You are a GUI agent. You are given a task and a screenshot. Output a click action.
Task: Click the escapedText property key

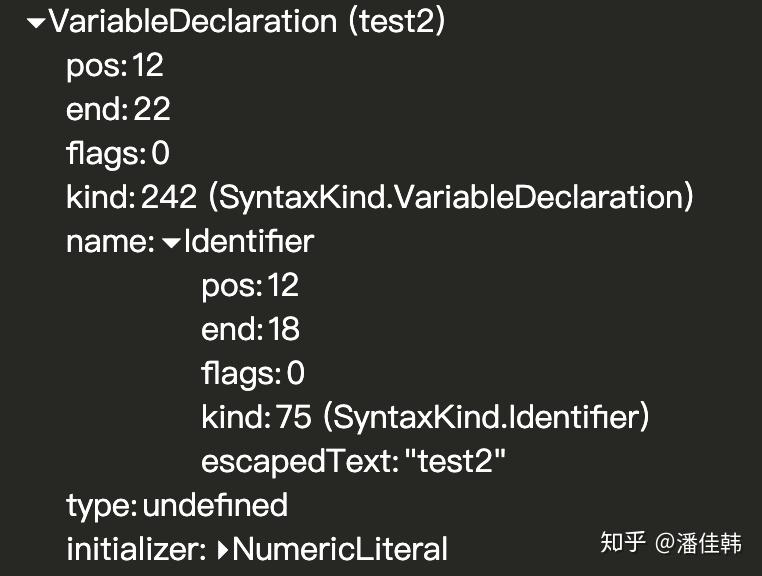pyautogui.click(x=298, y=462)
